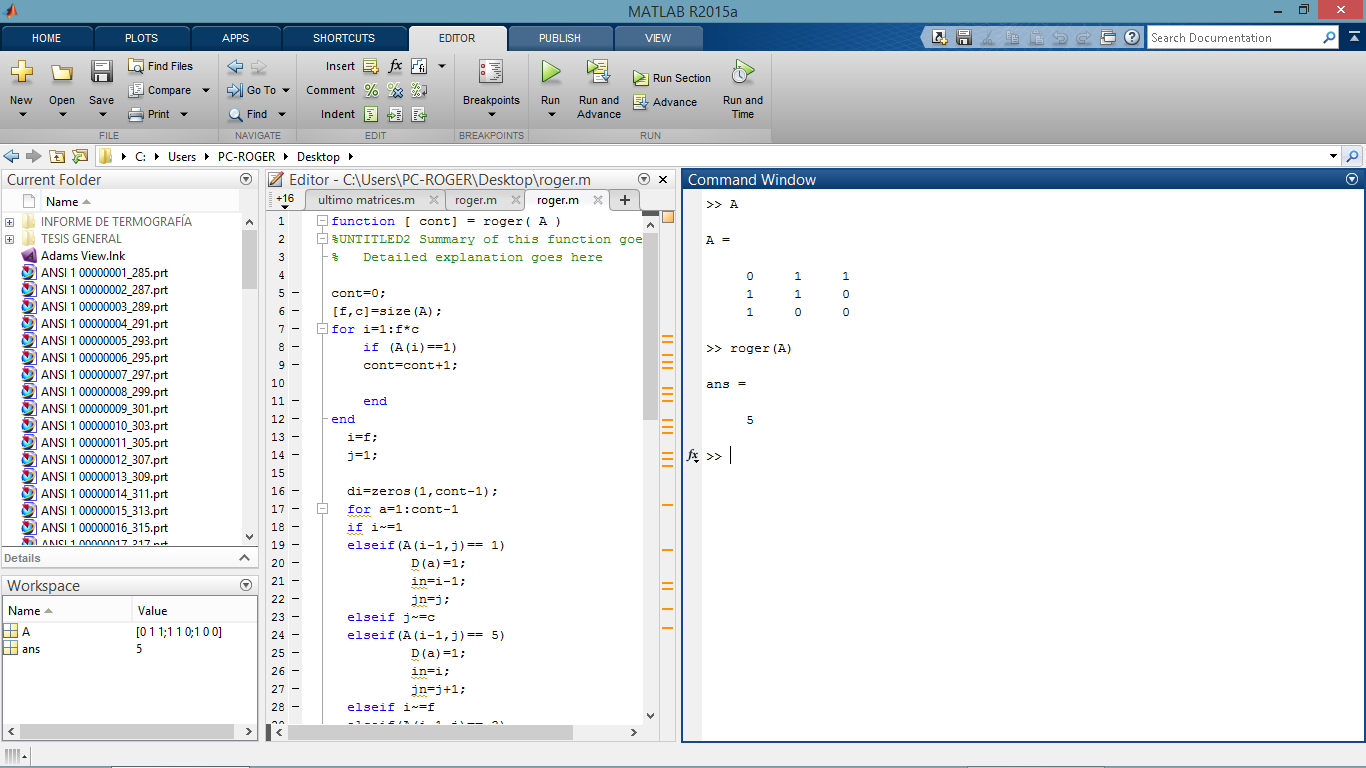1366x768 pixels.
Task: Click the PC-ROGER path segment
Action: (246, 157)
